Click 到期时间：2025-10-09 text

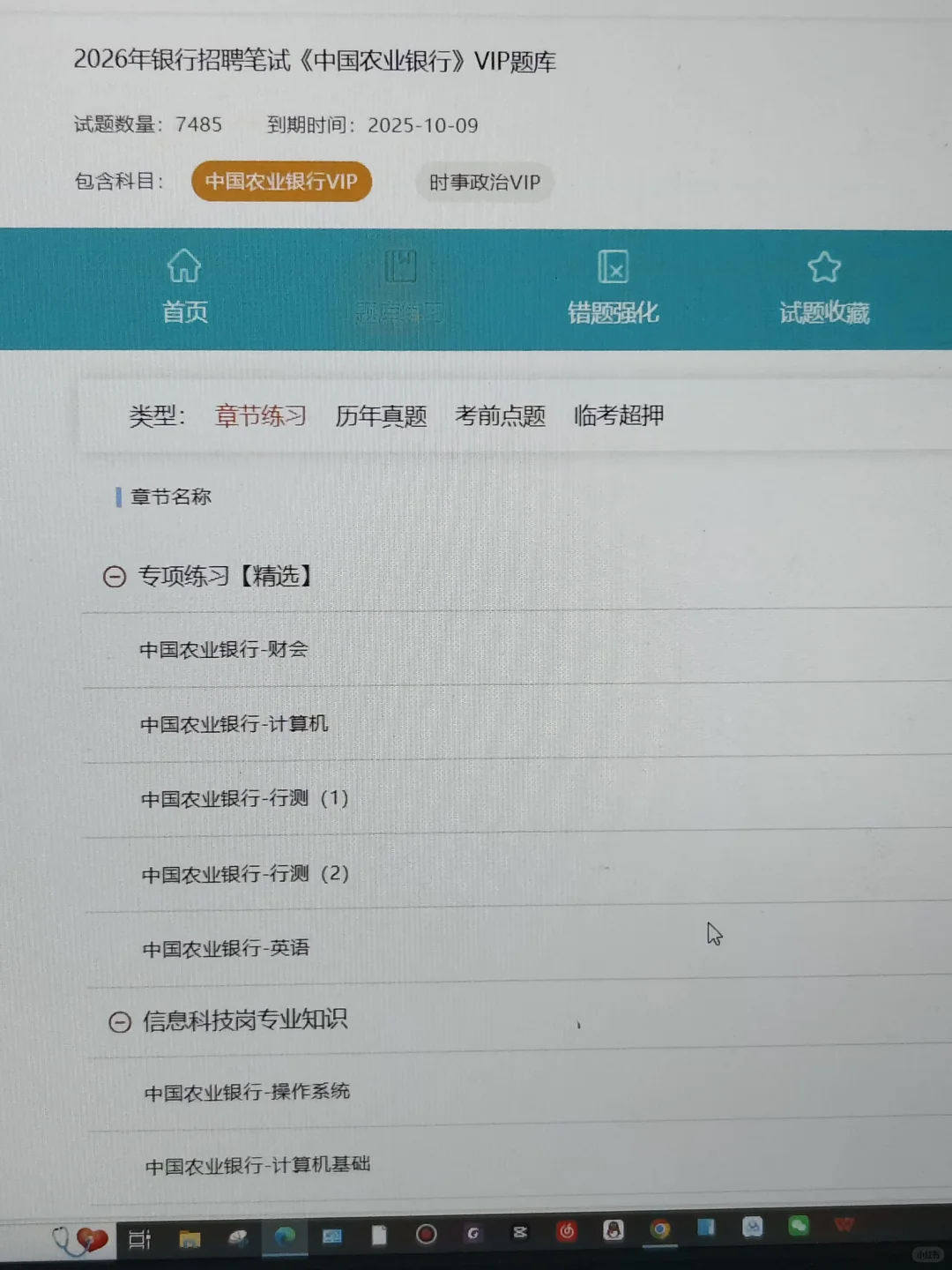point(373,125)
